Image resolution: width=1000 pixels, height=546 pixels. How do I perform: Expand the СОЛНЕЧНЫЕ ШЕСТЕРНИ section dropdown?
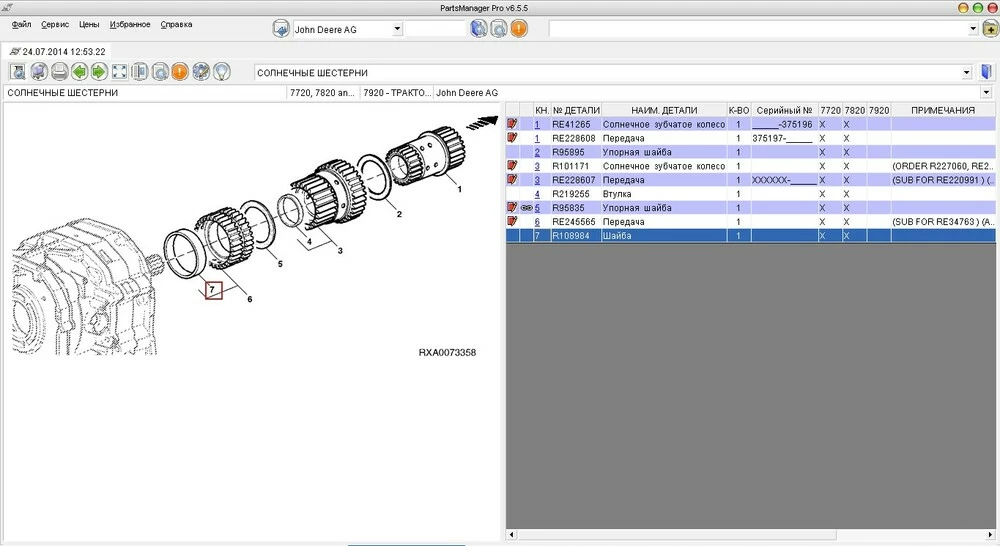(966, 73)
